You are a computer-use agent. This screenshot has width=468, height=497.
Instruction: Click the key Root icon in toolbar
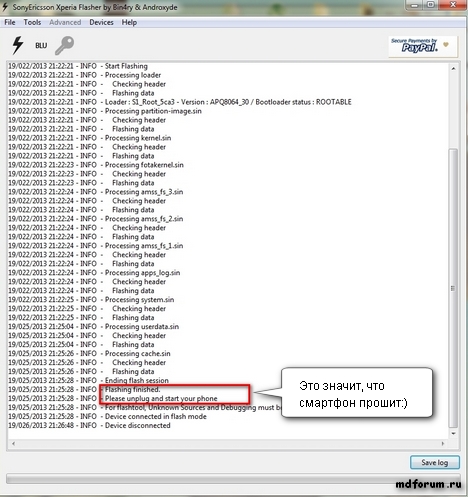pos(64,45)
